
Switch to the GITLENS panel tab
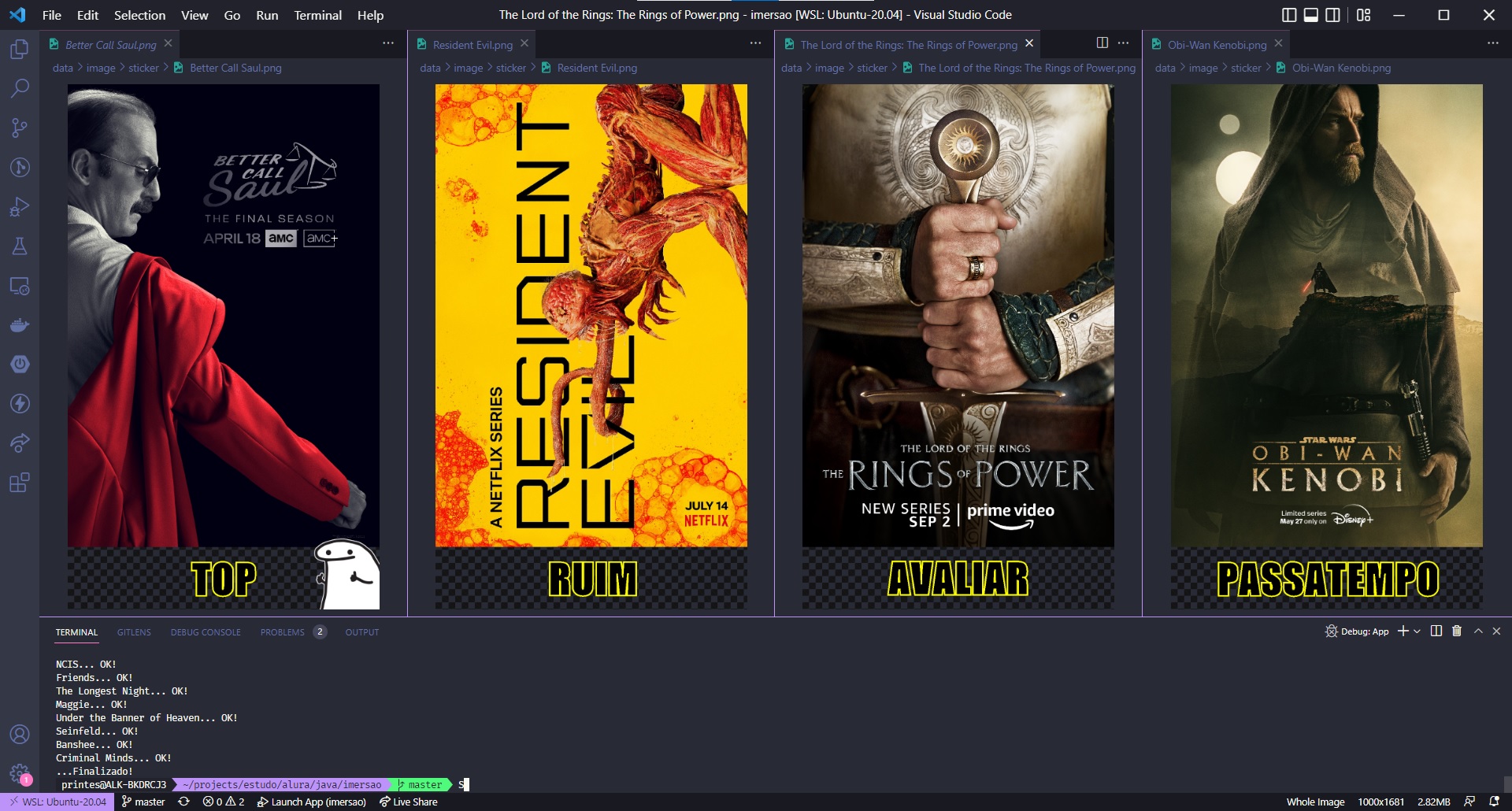pyautogui.click(x=134, y=632)
